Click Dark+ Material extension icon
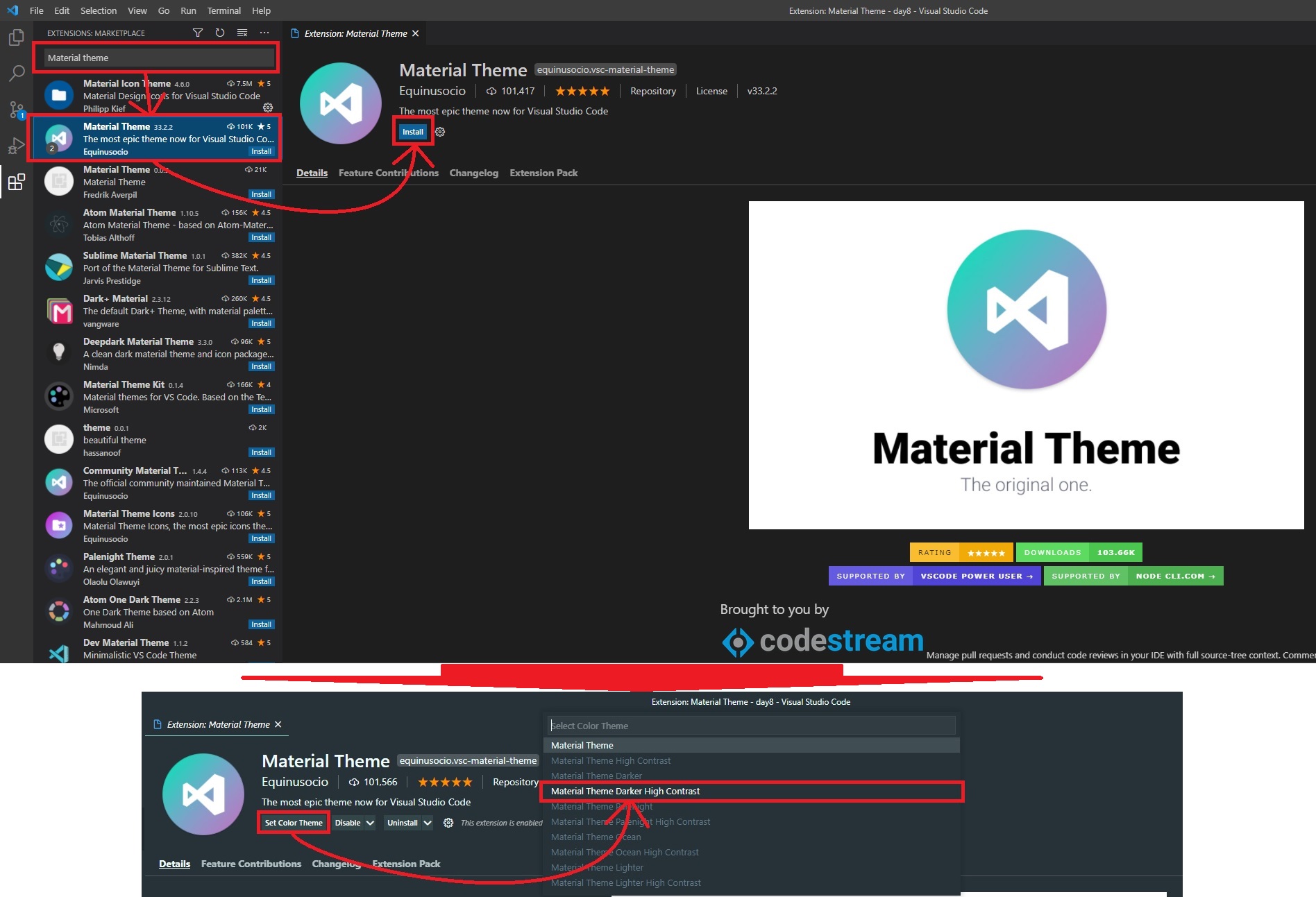1316x897 pixels. [x=59, y=310]
